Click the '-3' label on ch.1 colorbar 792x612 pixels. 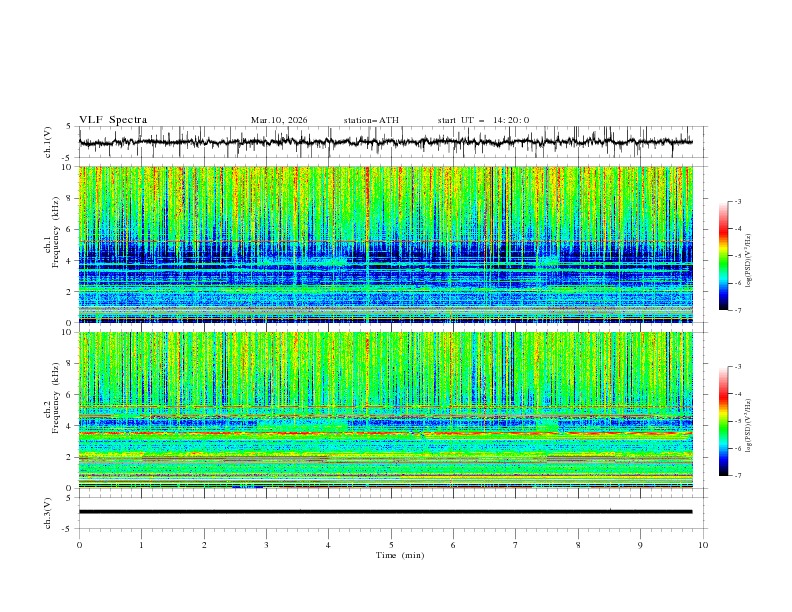pos(738,201)
